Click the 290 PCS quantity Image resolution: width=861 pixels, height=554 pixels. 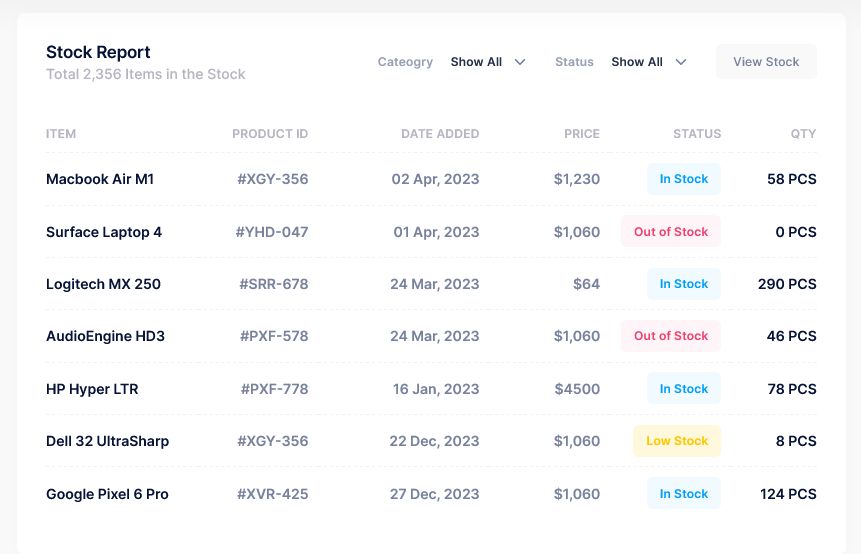(x=787, y=284)
